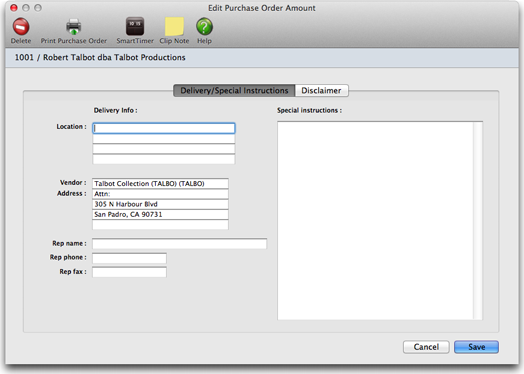Switch to the Disclaimer tab

(321, 91)
